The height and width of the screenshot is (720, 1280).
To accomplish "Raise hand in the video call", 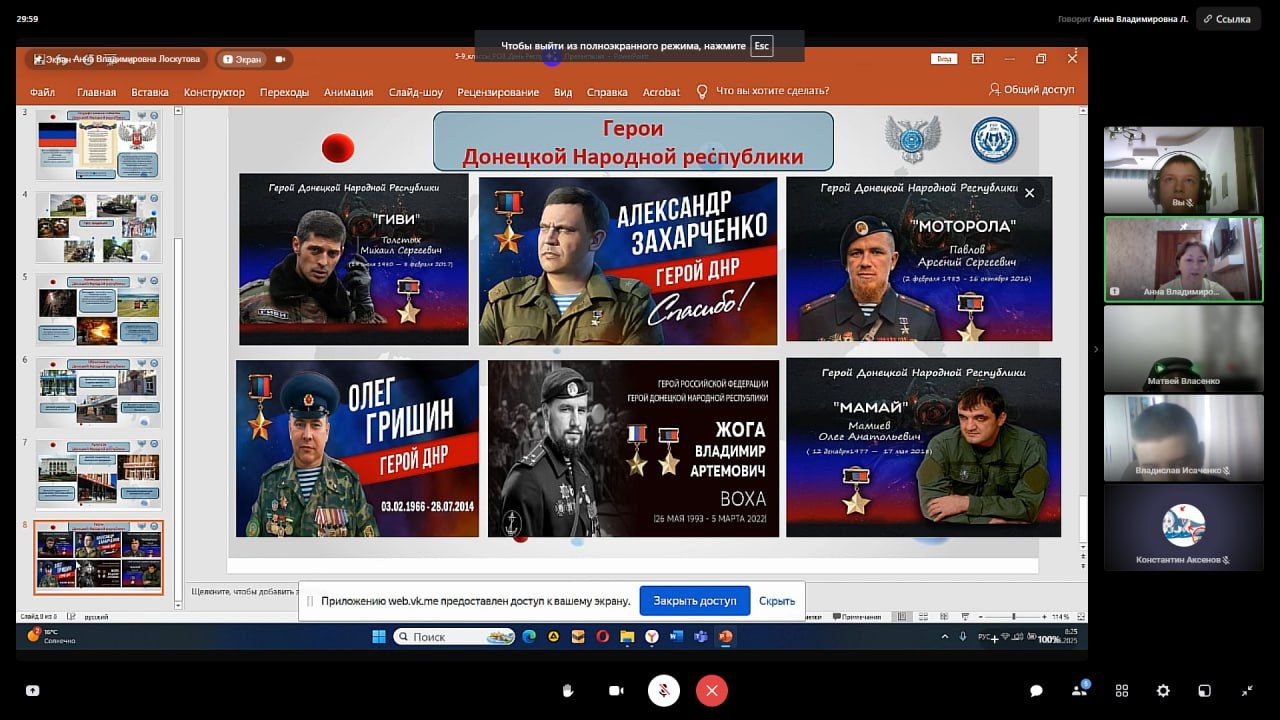I will coord(568,690).
